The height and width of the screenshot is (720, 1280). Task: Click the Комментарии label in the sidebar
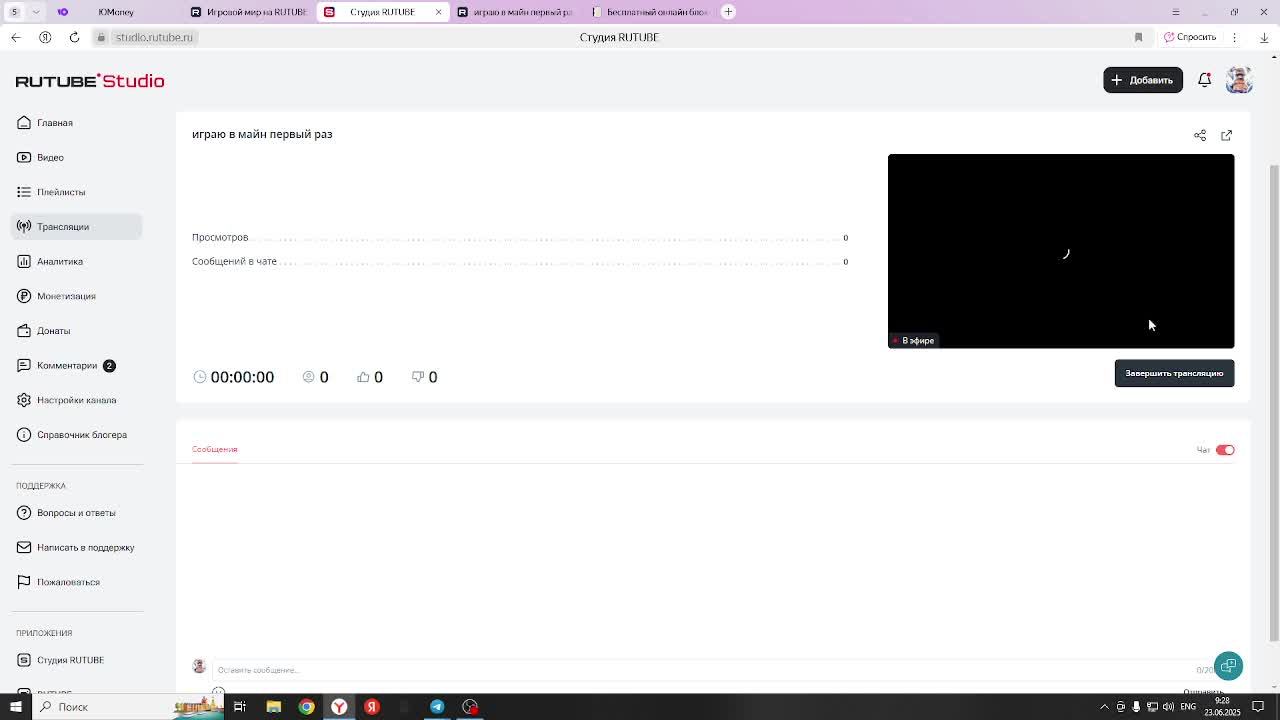(67, 365)
